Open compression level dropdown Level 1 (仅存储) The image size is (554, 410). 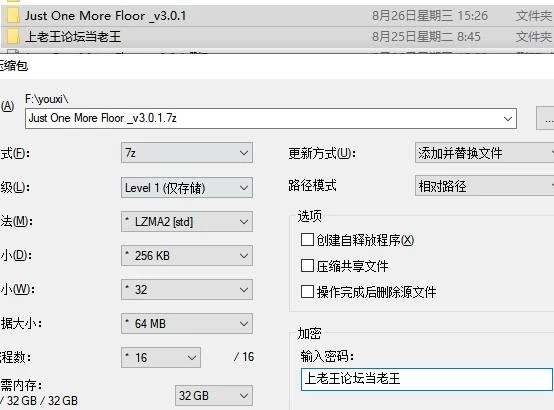pos(187,187)
